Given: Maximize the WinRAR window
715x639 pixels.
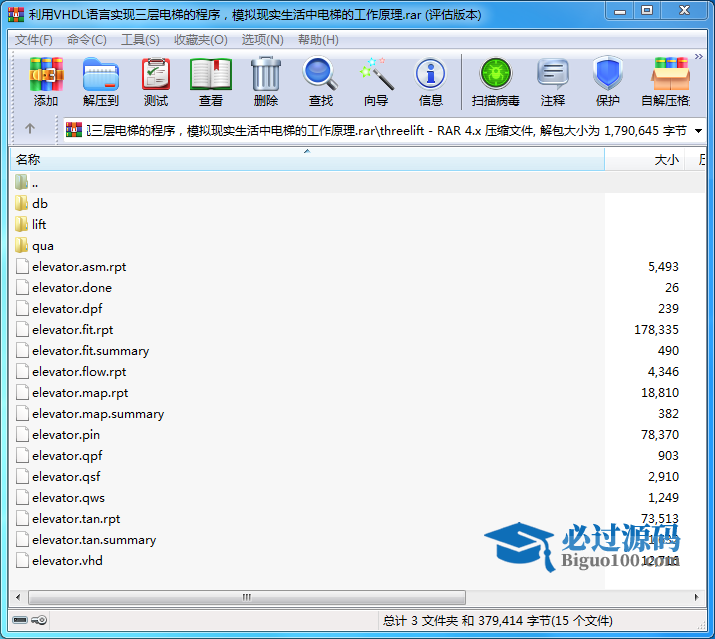Looking at the screenshot, I should click(x=647, y=10).
